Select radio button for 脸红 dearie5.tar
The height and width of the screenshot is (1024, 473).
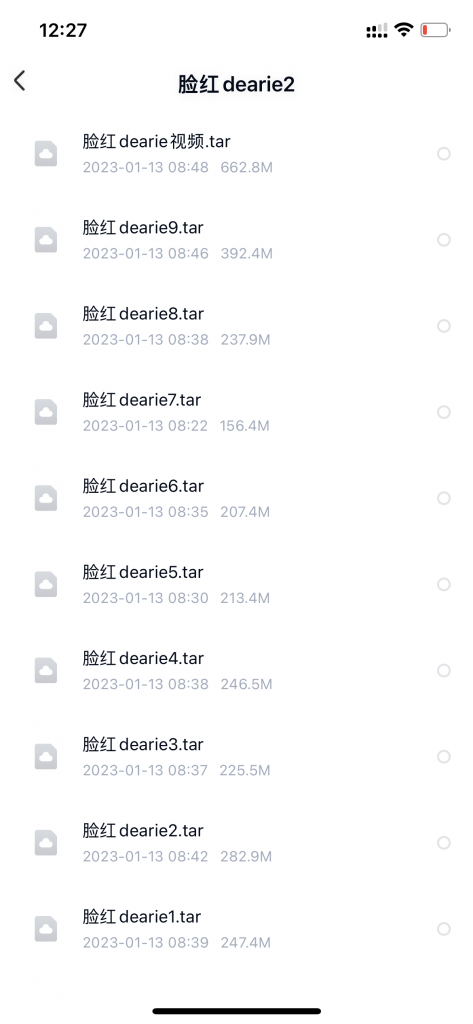tap(444, 584)
